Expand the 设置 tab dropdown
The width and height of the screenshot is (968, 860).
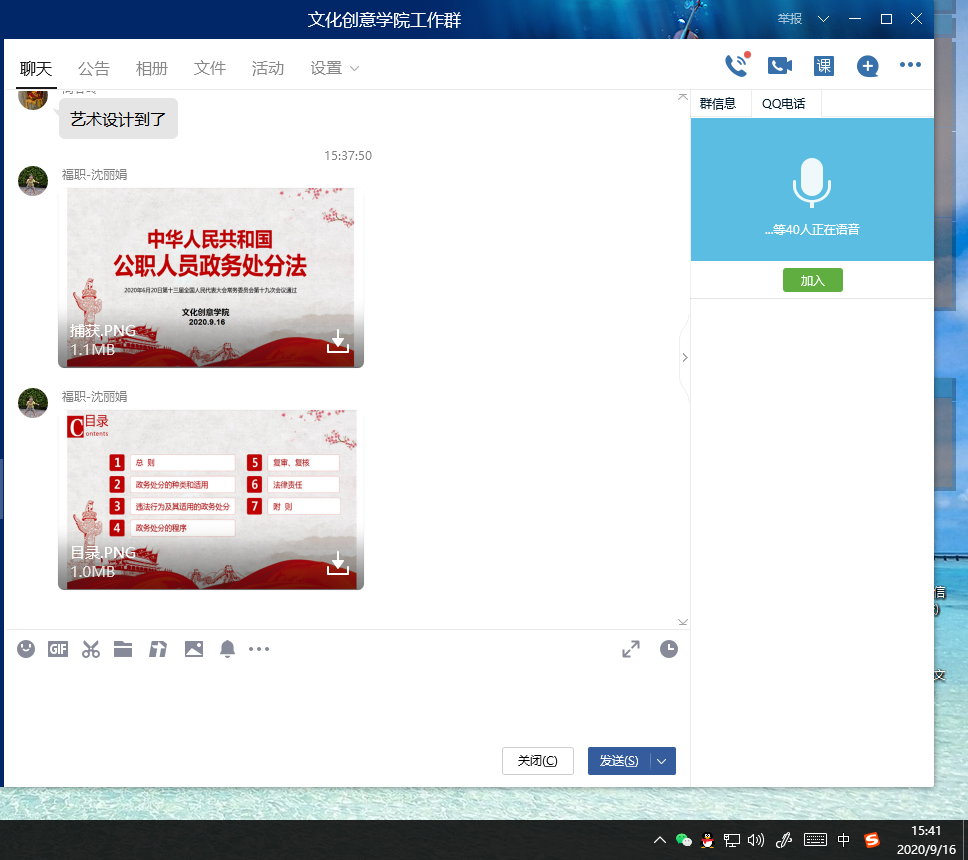pyautogui.click(x=354, y=69)
